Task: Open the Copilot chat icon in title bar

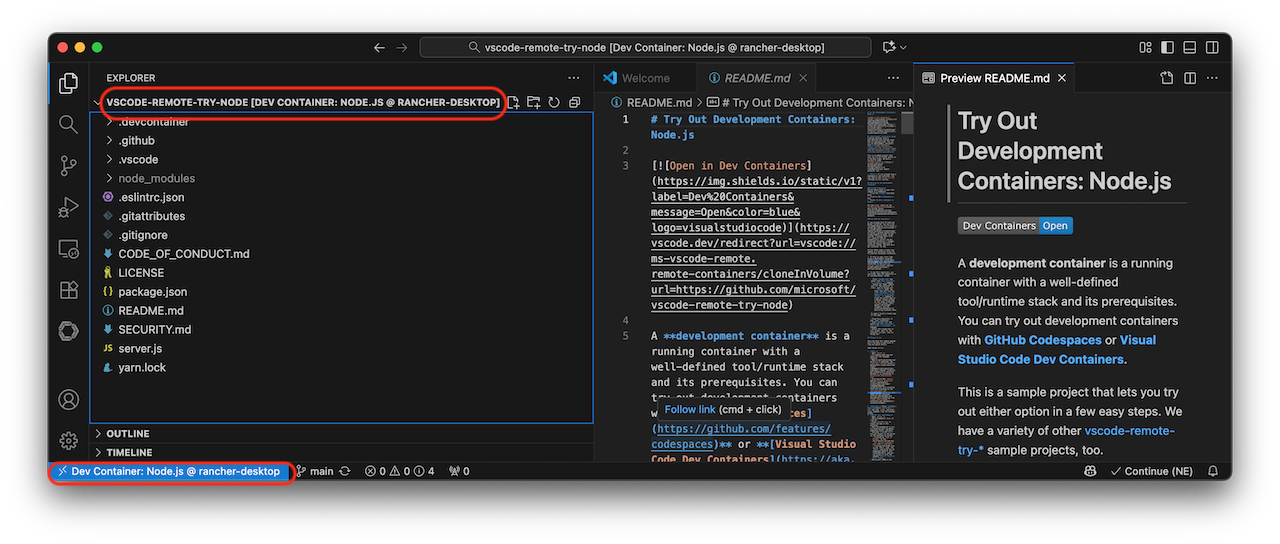Action: (889, 47)
